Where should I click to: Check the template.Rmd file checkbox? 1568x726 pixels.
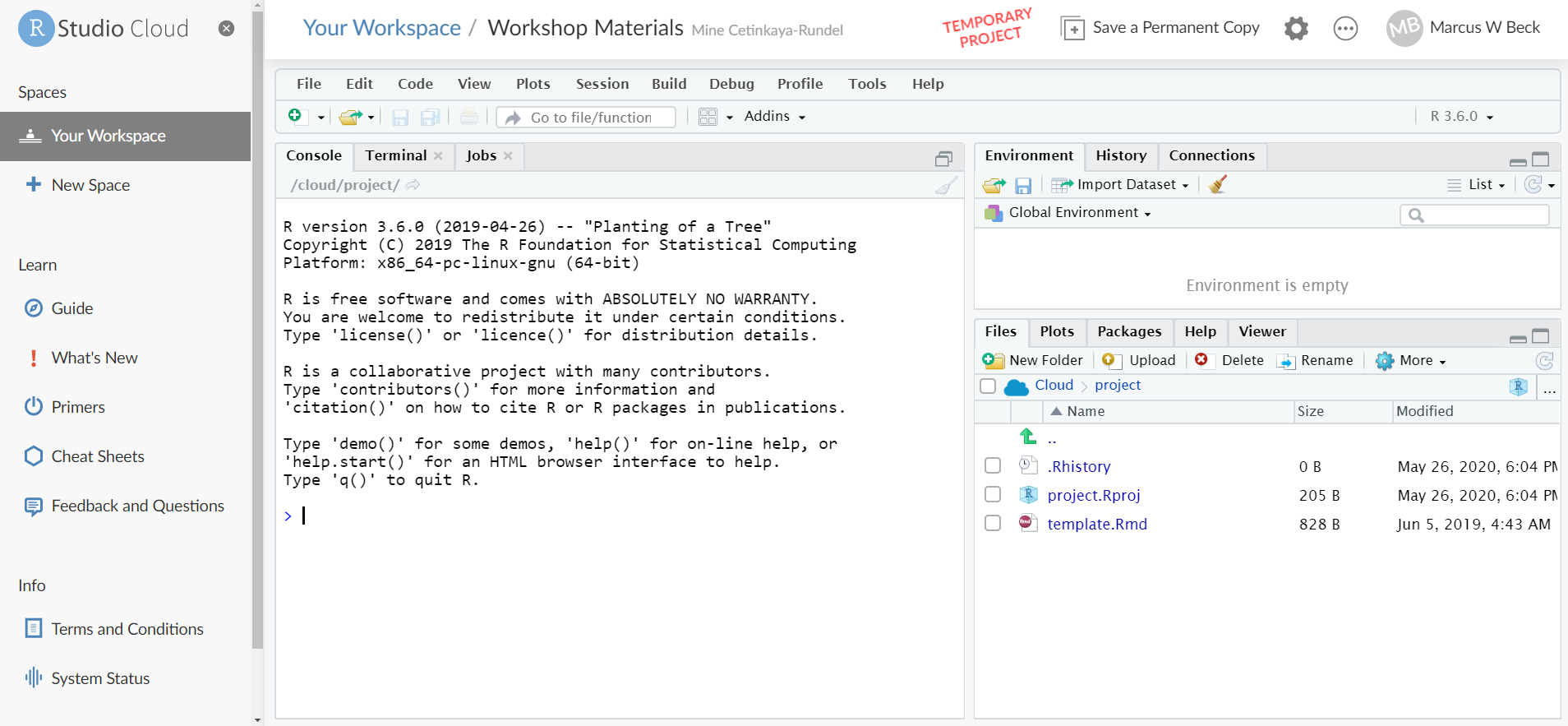(993, 523)
